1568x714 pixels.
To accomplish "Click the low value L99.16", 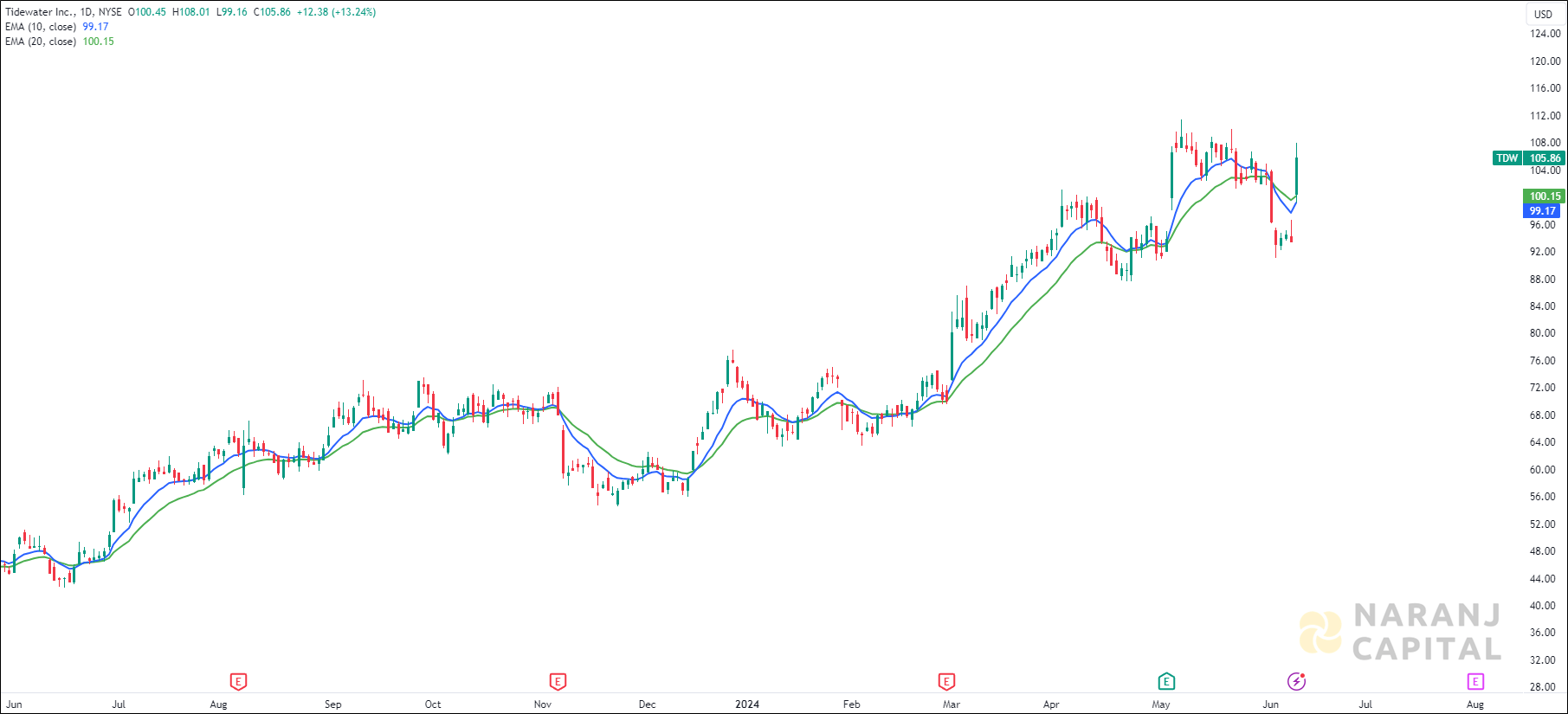I will (232, 12).
